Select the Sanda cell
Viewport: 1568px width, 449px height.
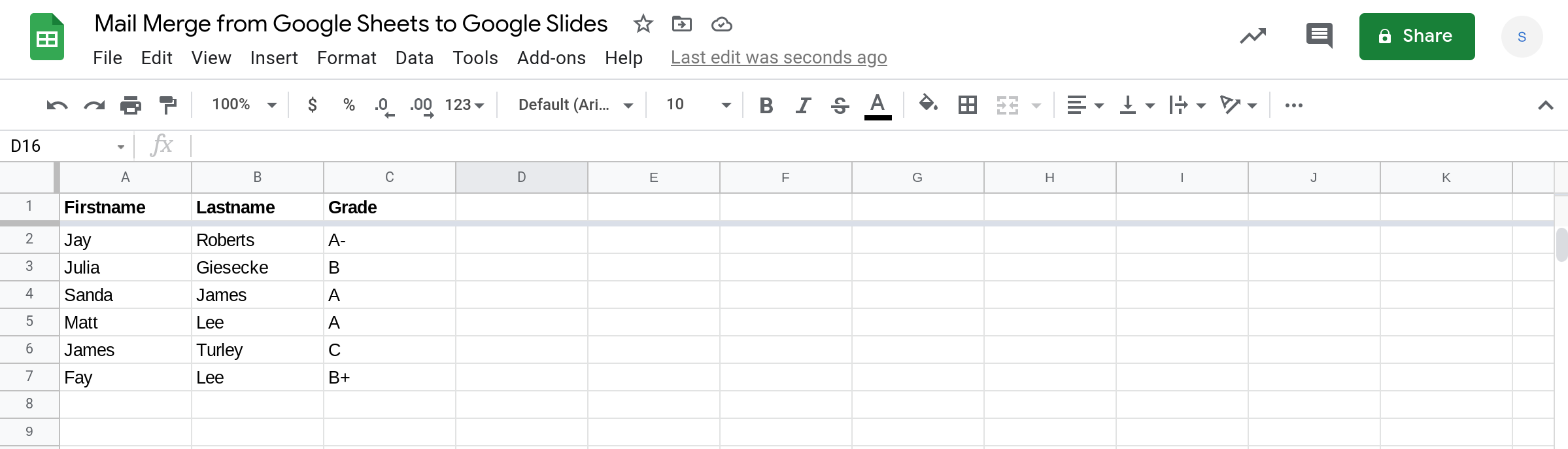point(126,295)
